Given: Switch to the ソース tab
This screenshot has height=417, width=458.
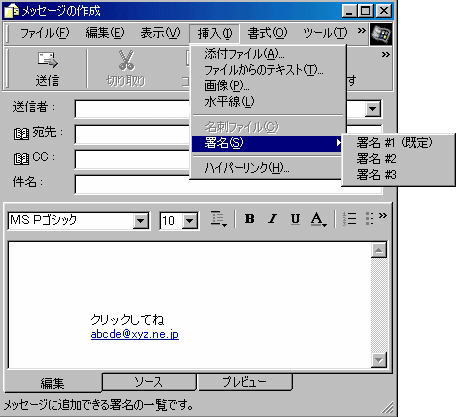Looking at the screenshot, I should click(149, 382).
